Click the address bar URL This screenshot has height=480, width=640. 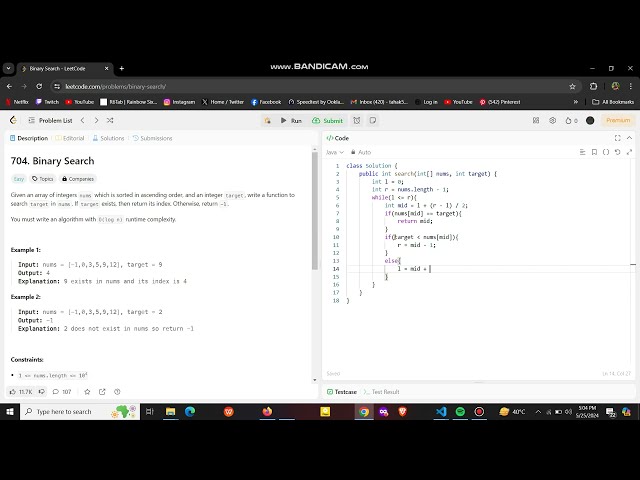click(x=116, y=87)
